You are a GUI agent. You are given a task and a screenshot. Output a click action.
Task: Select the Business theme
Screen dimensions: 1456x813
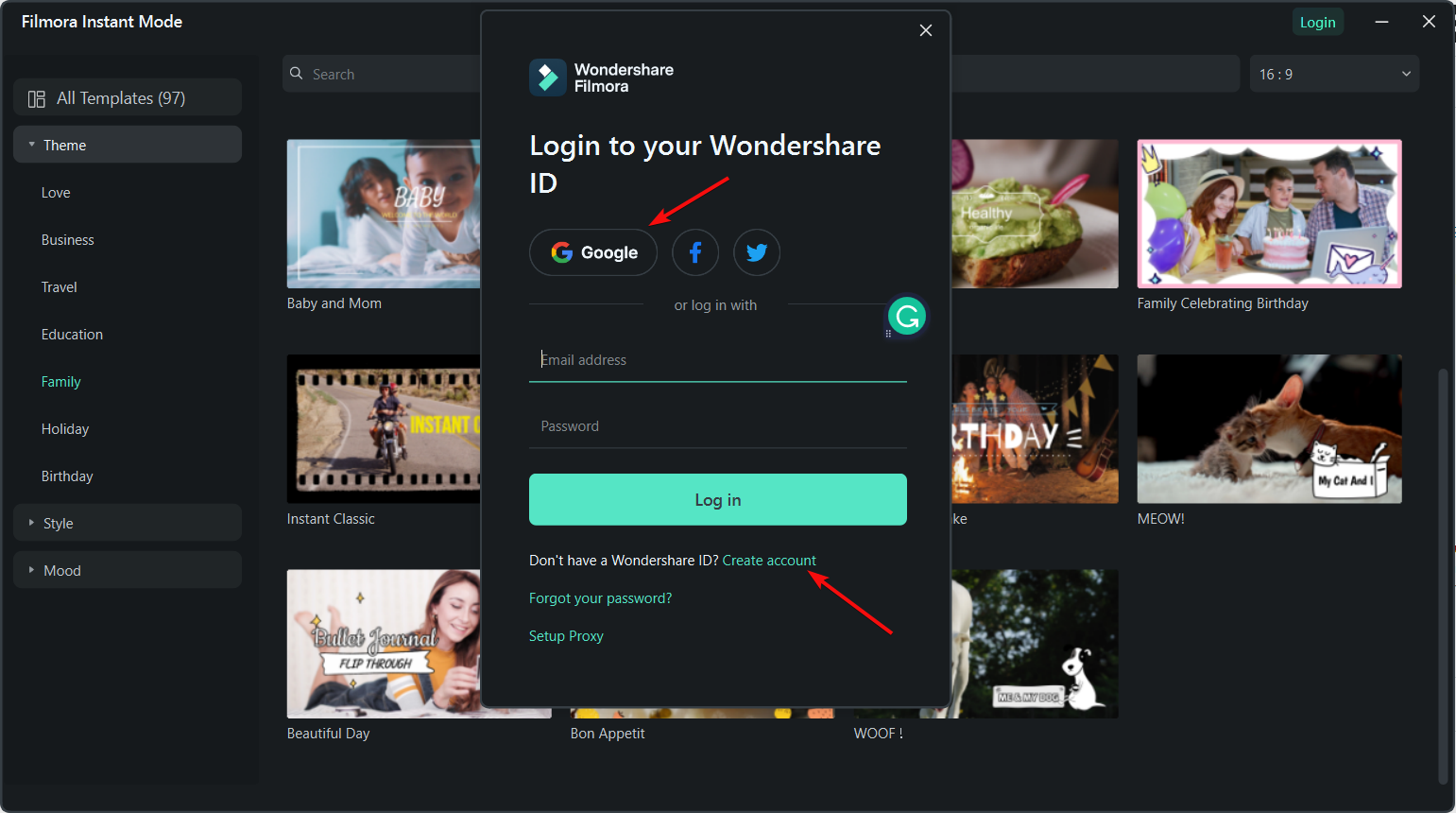pyautogui.click(x=68, y=240)
